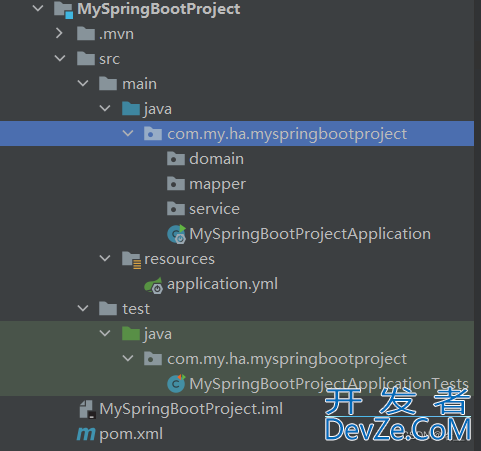Image resolution: width=481 pixels, height=451 pixels.
Task: Select the mapper package name
Action: click(218, 184)
